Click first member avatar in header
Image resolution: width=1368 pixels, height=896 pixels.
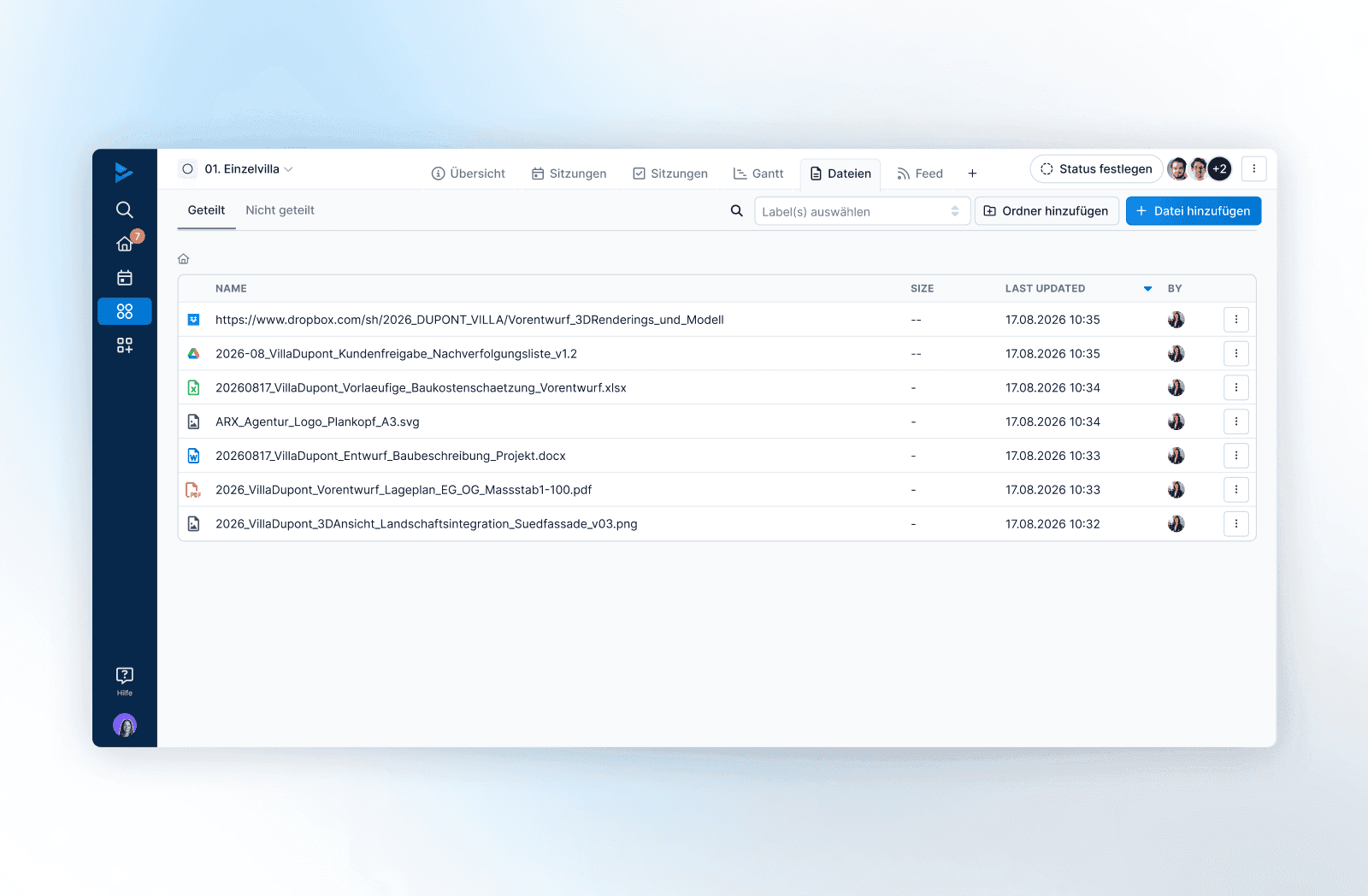(x=1178, y=169)
